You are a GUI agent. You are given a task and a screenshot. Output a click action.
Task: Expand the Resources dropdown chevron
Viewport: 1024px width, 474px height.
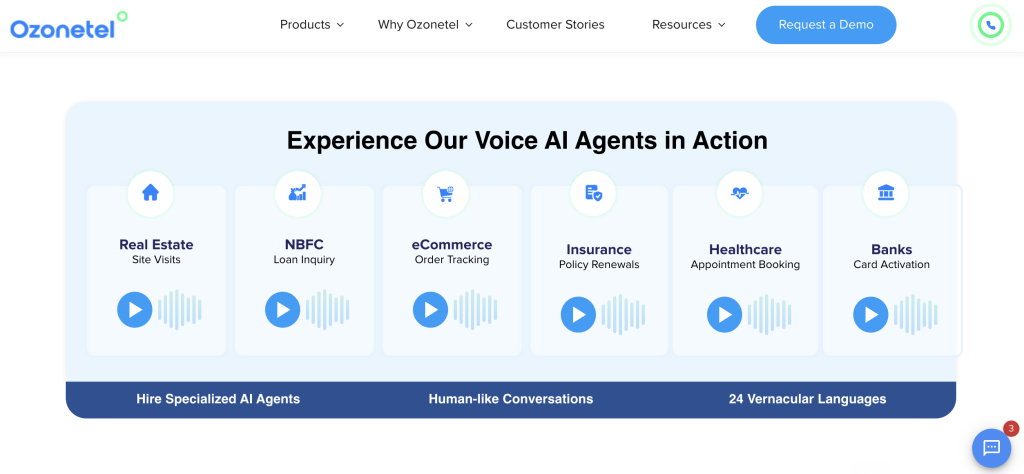pyautogui.click(x=722, y=25)
